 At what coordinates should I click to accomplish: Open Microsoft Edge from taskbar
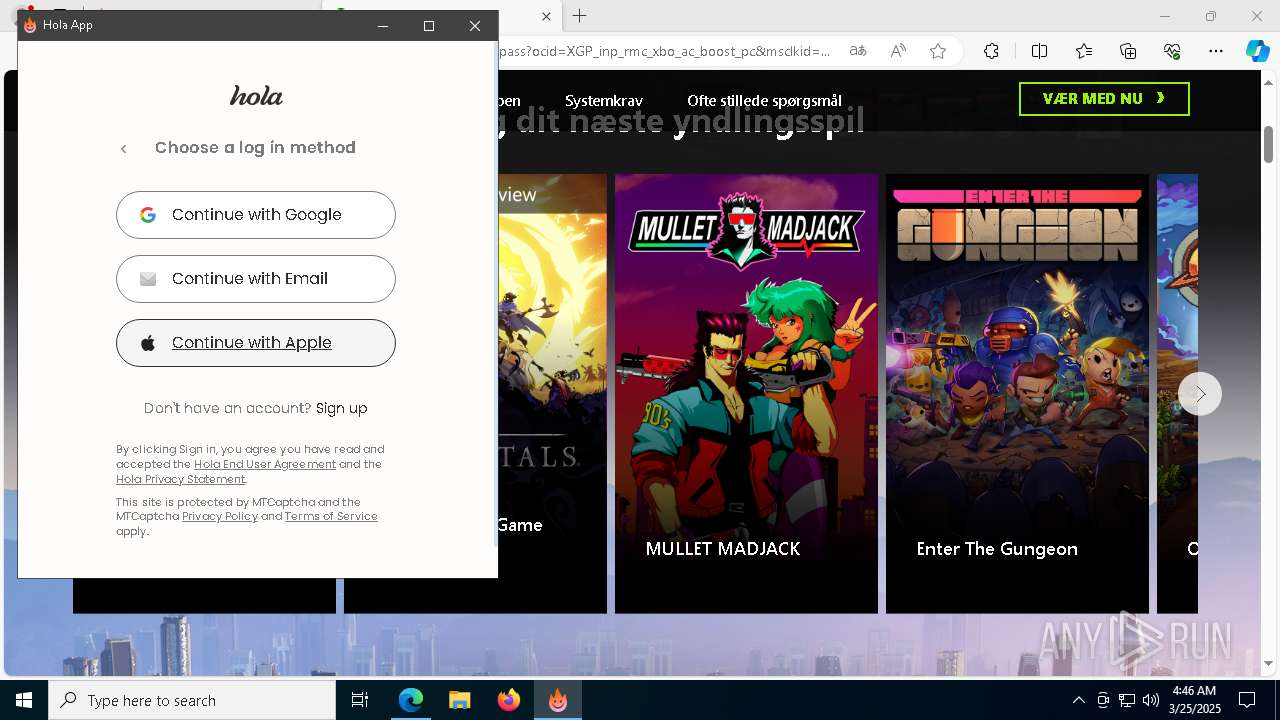(x=411, y=700)
